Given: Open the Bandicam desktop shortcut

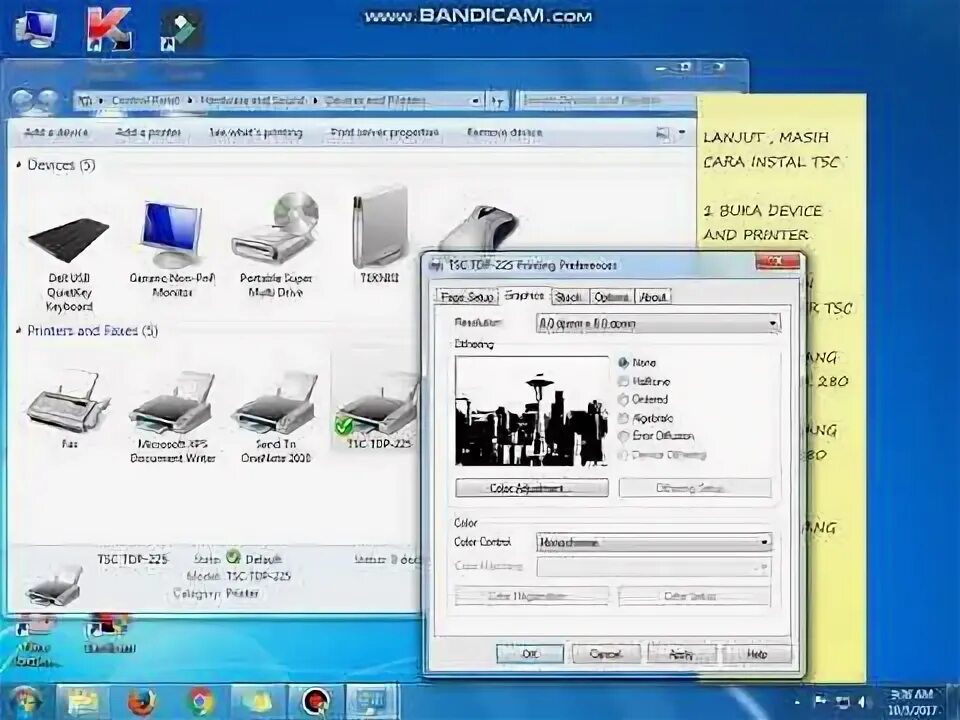Looking at the screenshot, I should click(x=110, y=633).
